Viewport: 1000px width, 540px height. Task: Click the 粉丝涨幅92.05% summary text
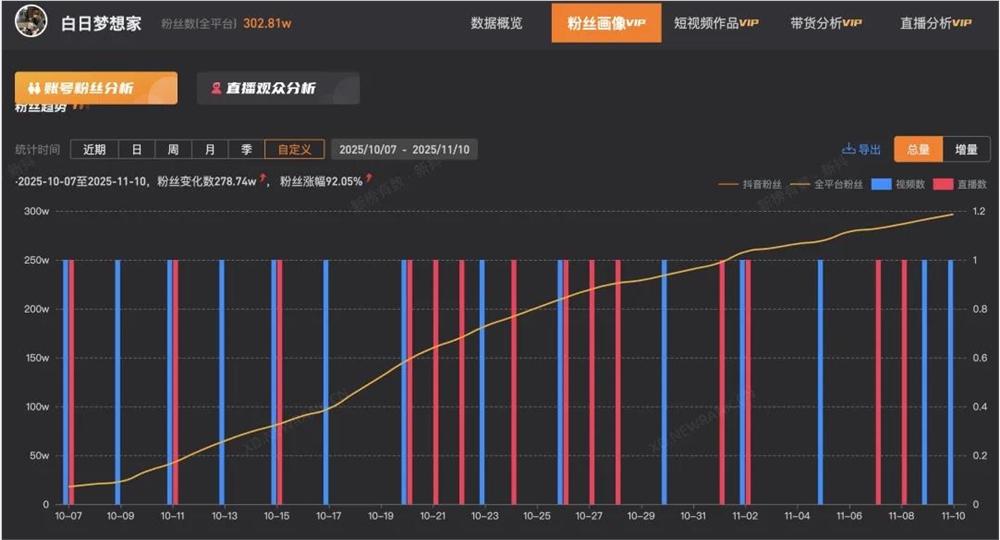pyautogui.click(x=321, y=182)
